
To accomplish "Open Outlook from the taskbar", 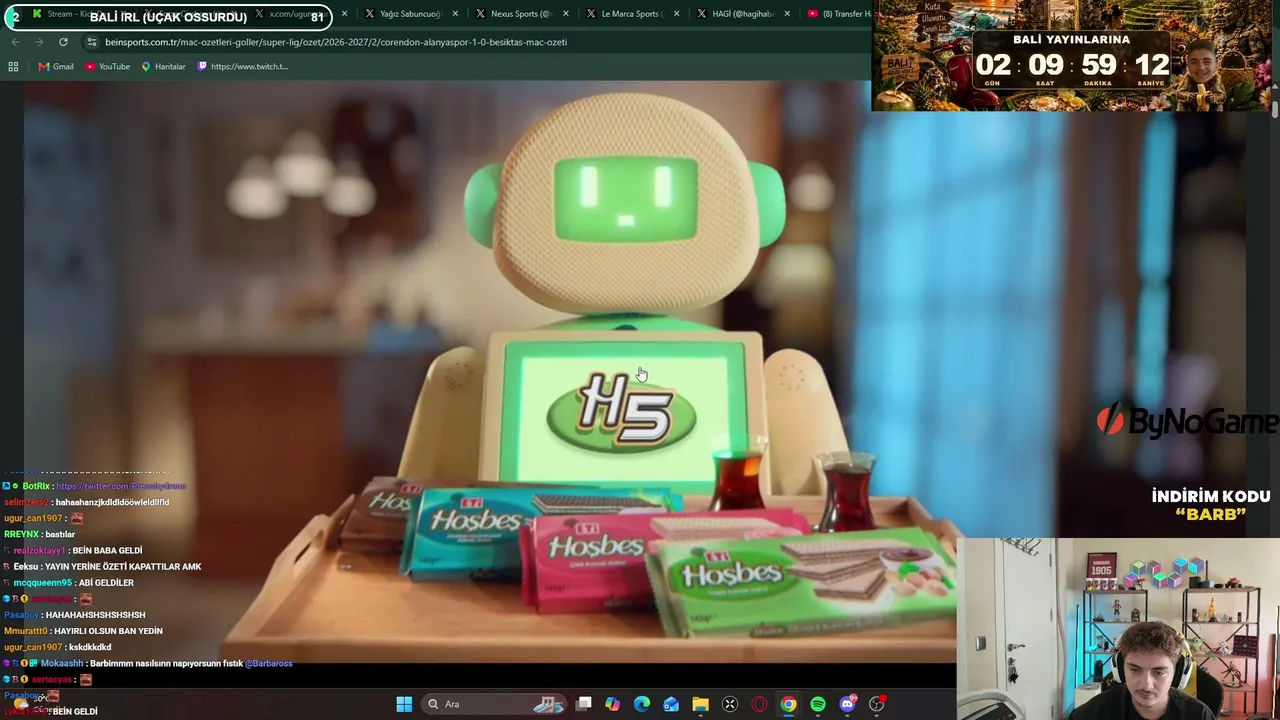I will [x=671, y=704].
